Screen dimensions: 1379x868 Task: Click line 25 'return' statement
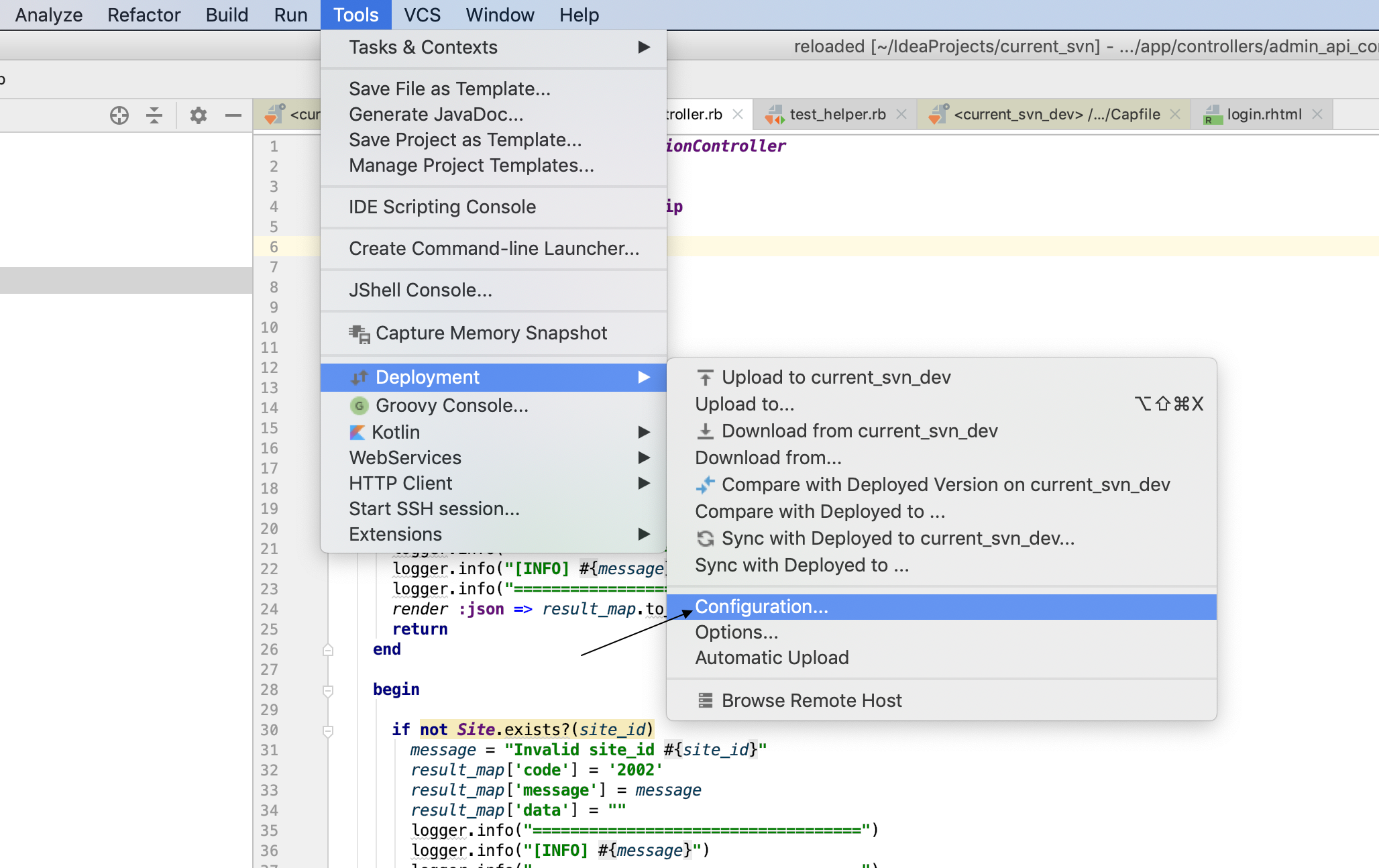(x=420, y=629)
